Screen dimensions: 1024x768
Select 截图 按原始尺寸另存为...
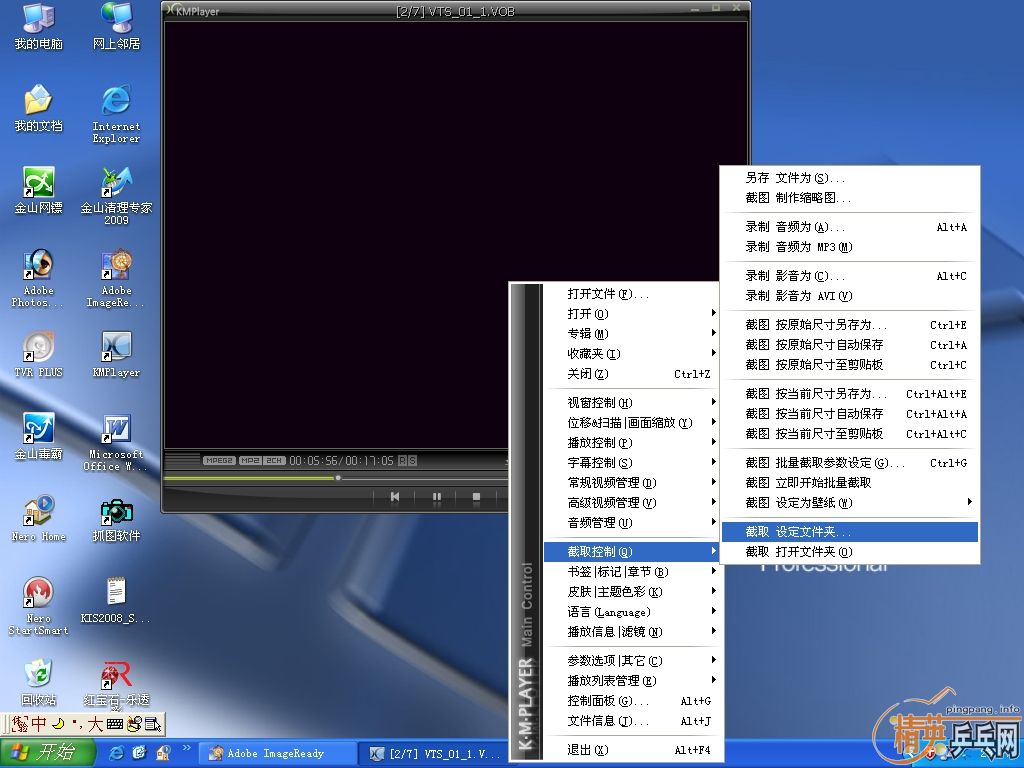click(x=850, y=325)
